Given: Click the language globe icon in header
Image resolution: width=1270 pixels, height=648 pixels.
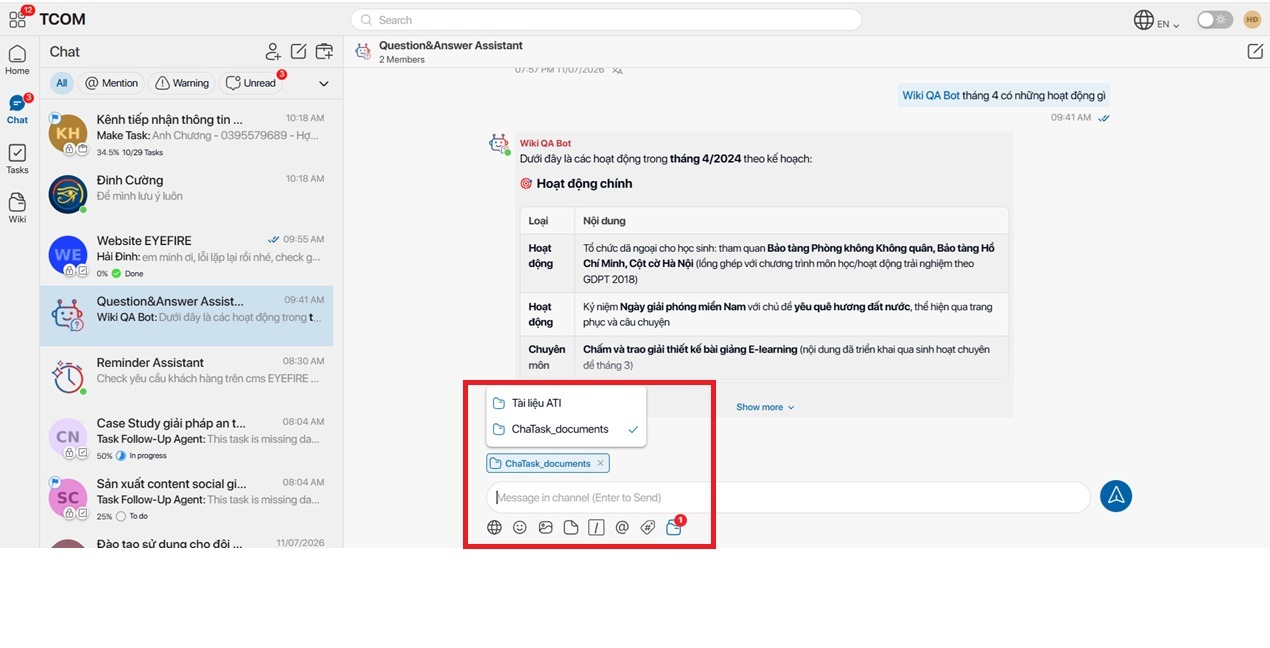Looking at the screenshot, I should click(x=1143, y=20).
